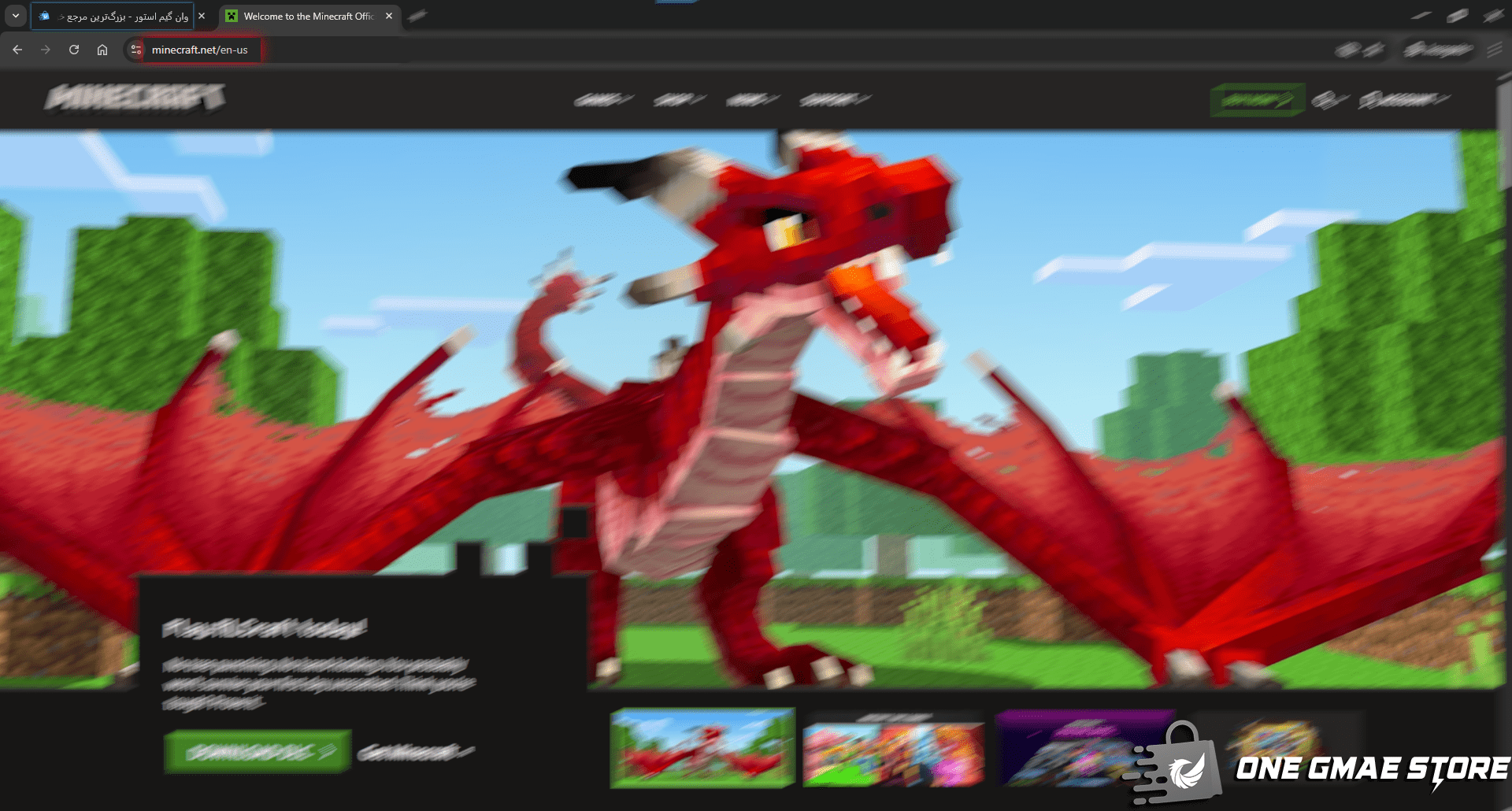Select the red dragon carousel thumbnail
Screen dimensions: 1512x811
702,747
